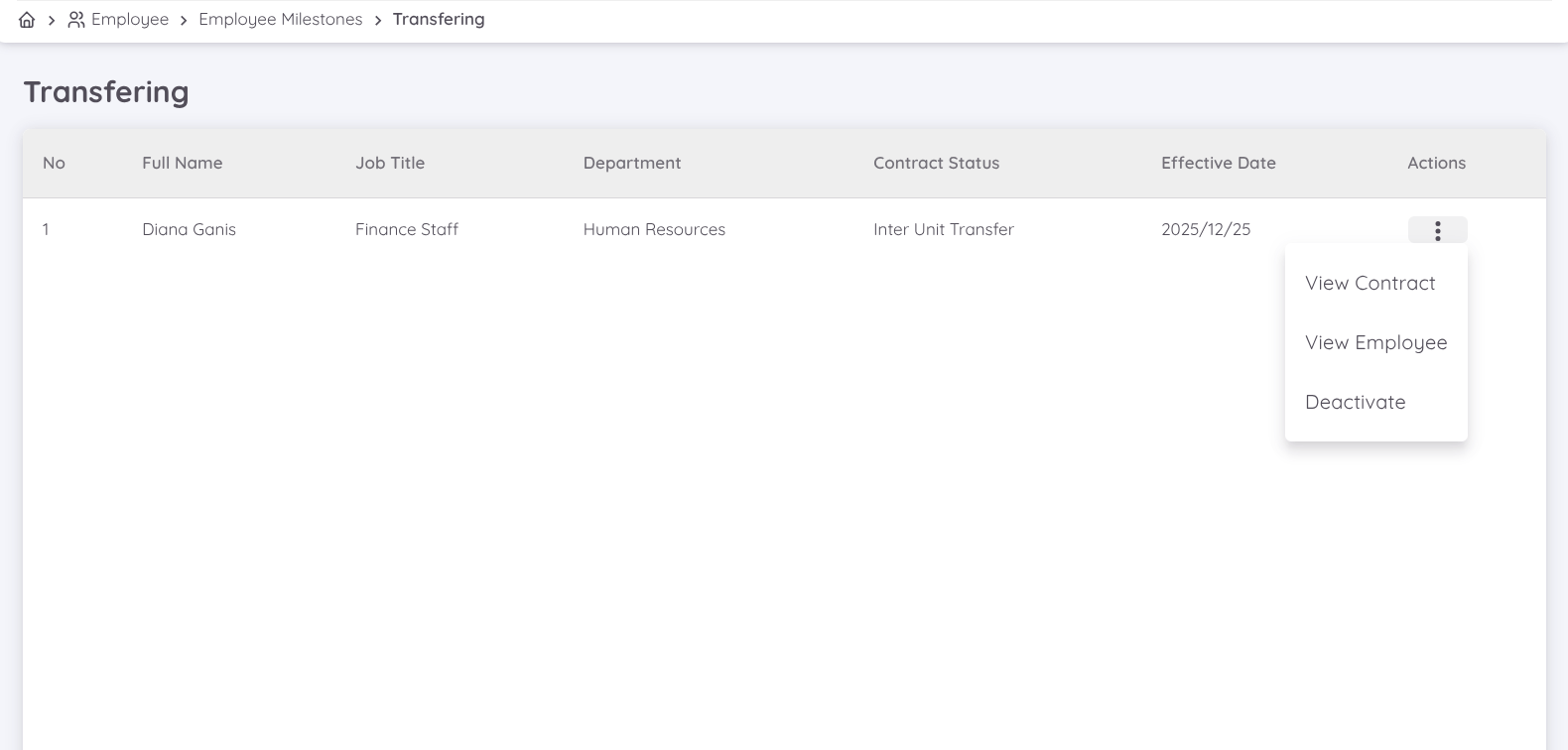1568x750 pixels.
Task: Go to Employee breadcrumb link
Action: click(129, 20)
